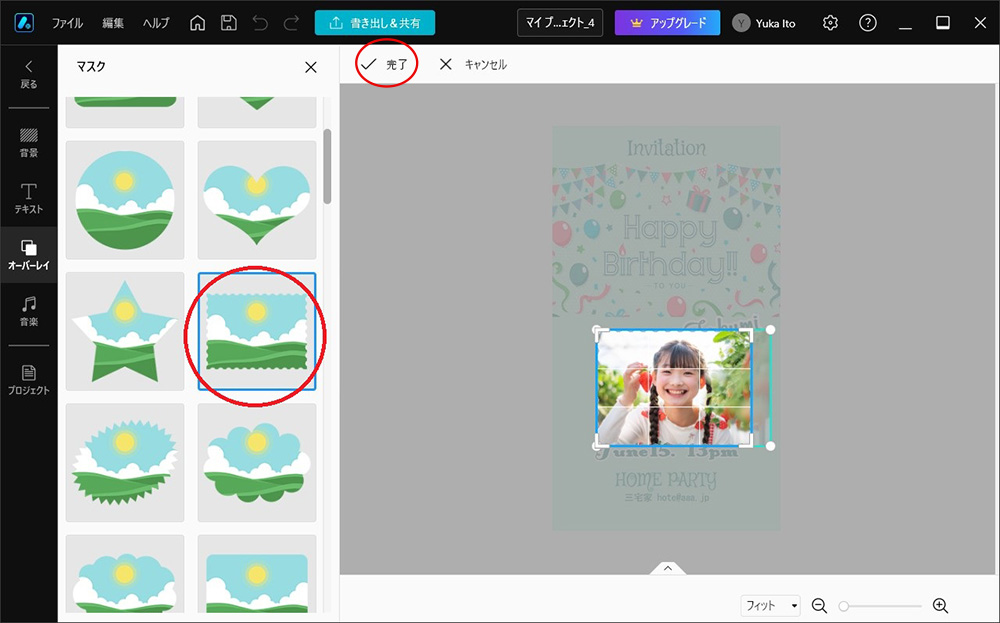Open the 音楽 music panel

point(29,311)
